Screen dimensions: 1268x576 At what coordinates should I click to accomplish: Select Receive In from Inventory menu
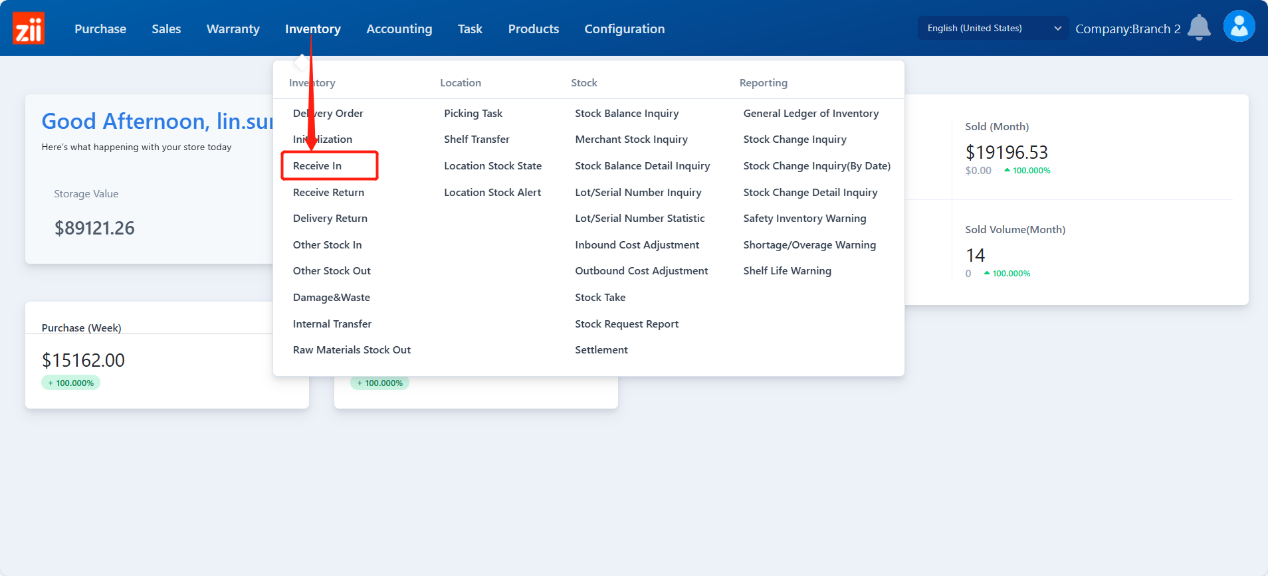317,166
